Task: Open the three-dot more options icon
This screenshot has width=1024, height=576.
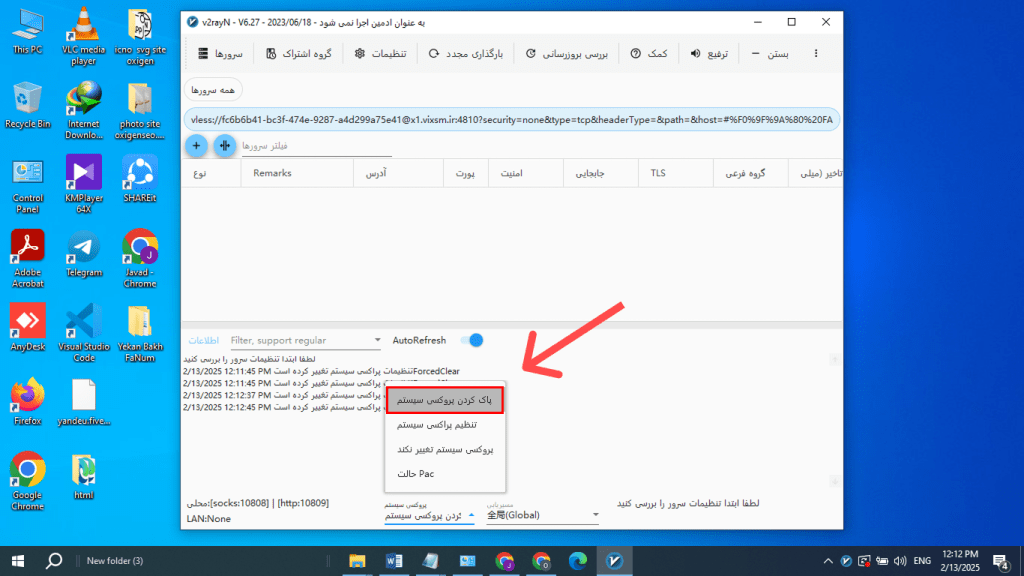Action: pyautogui.click(x=816, y=54)
